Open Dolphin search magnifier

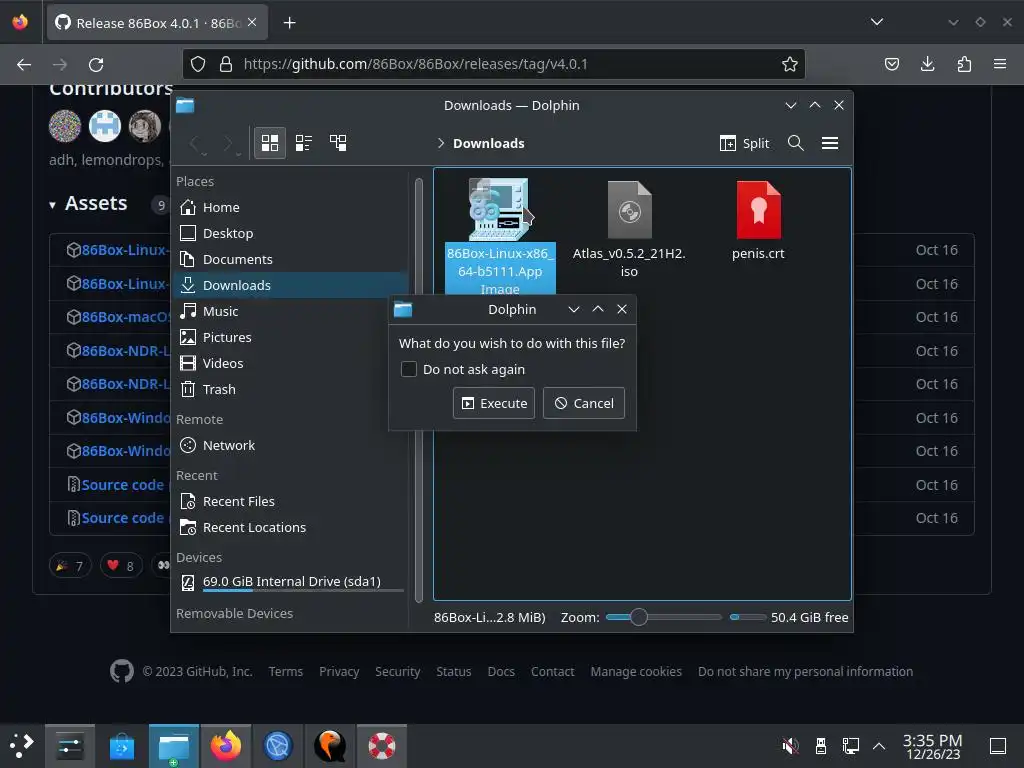tap(795, 143)
